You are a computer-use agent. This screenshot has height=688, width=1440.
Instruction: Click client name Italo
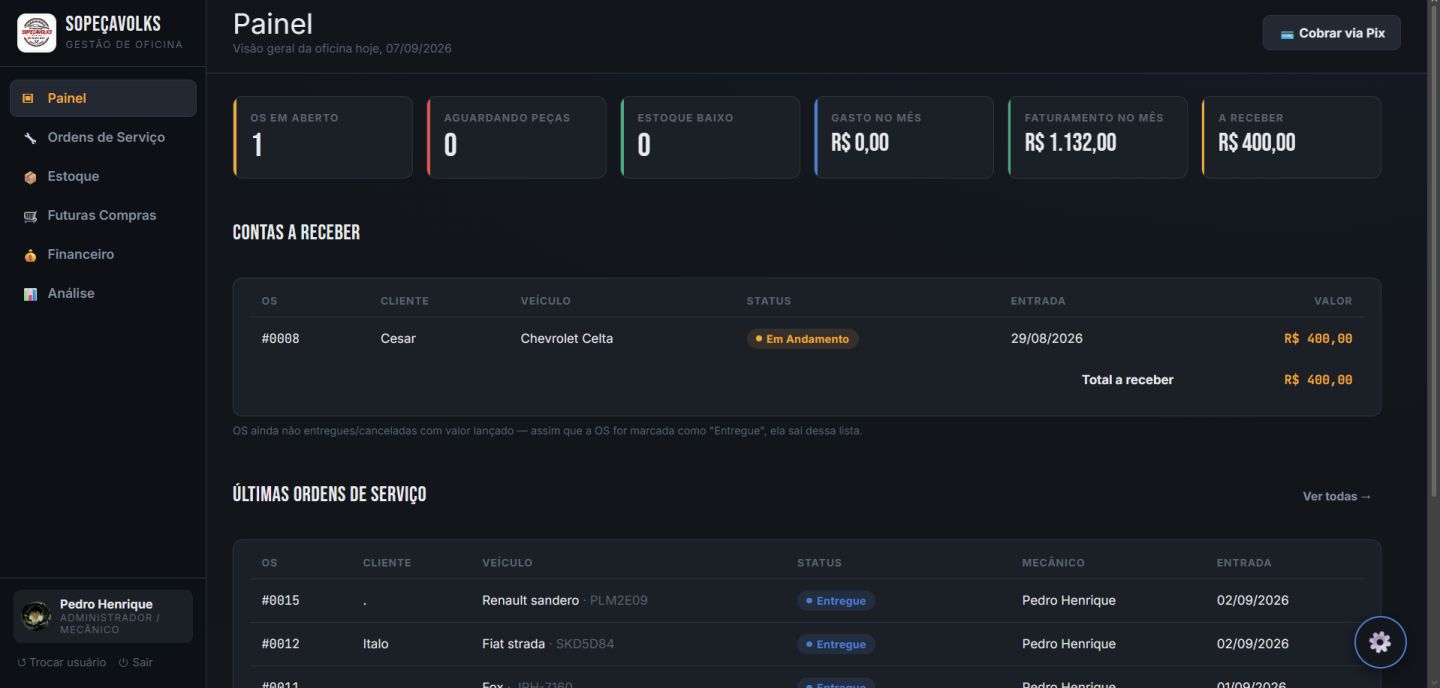[376, 643]
